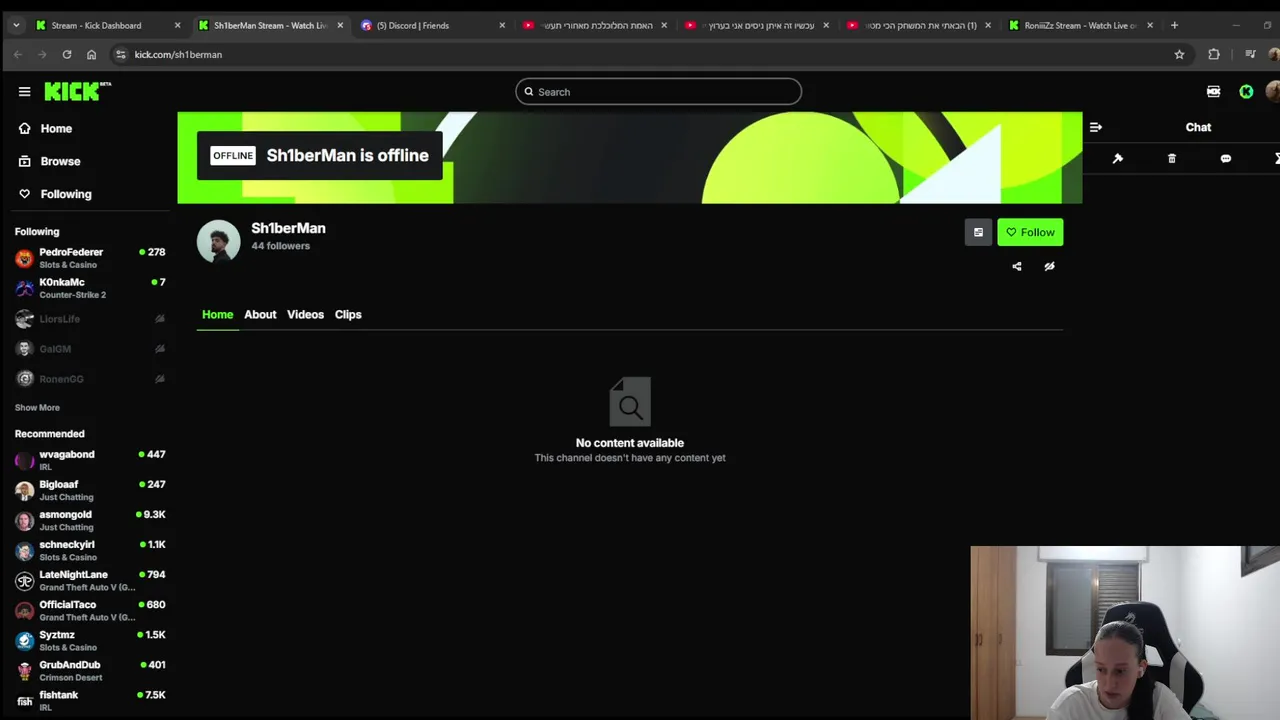Open PedroFederer channel
Image resolution: width=1280 pixels, height=720 pixels.
click(90, 258)
